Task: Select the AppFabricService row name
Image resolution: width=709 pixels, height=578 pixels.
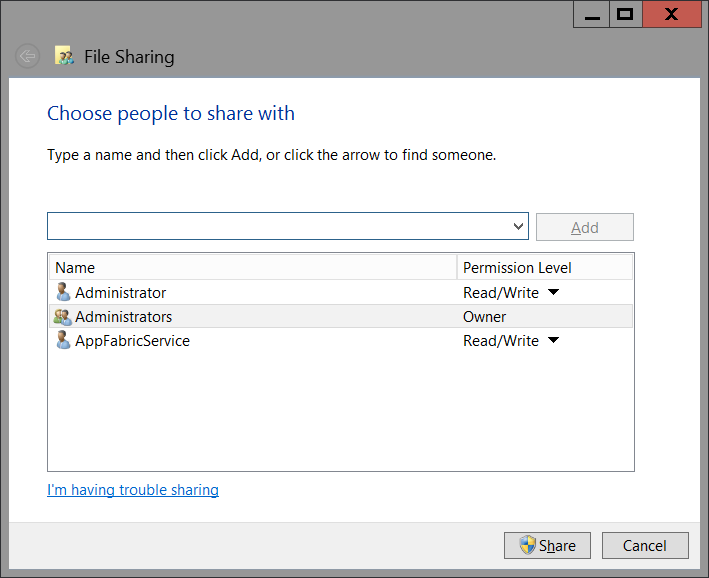Action: click(132, 341)
